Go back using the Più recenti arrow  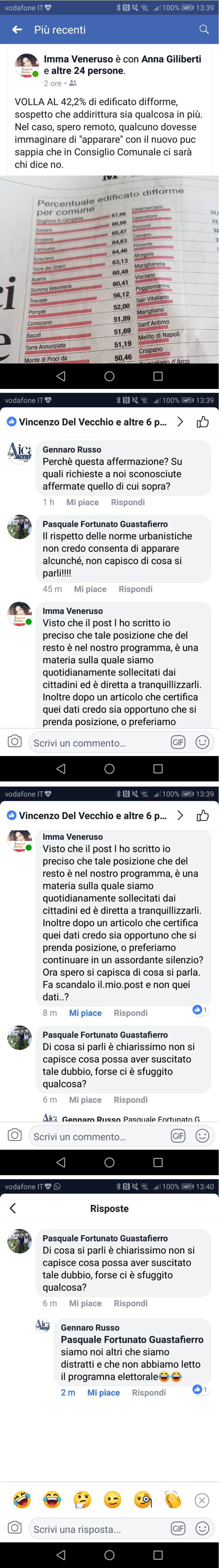pos(17,29)
